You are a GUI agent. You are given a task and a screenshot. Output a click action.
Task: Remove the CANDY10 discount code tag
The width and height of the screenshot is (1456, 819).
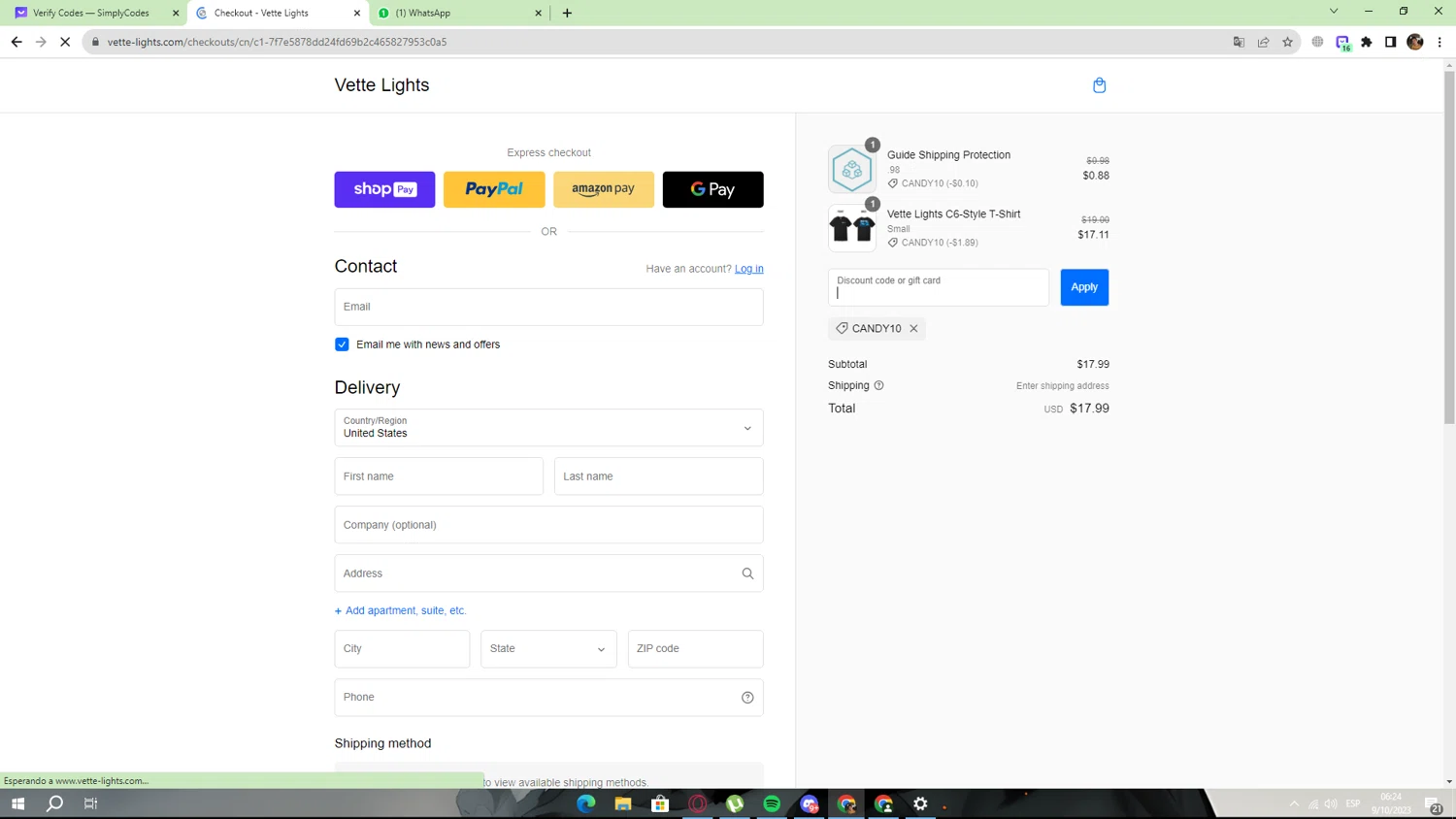(x=913, y=328)
